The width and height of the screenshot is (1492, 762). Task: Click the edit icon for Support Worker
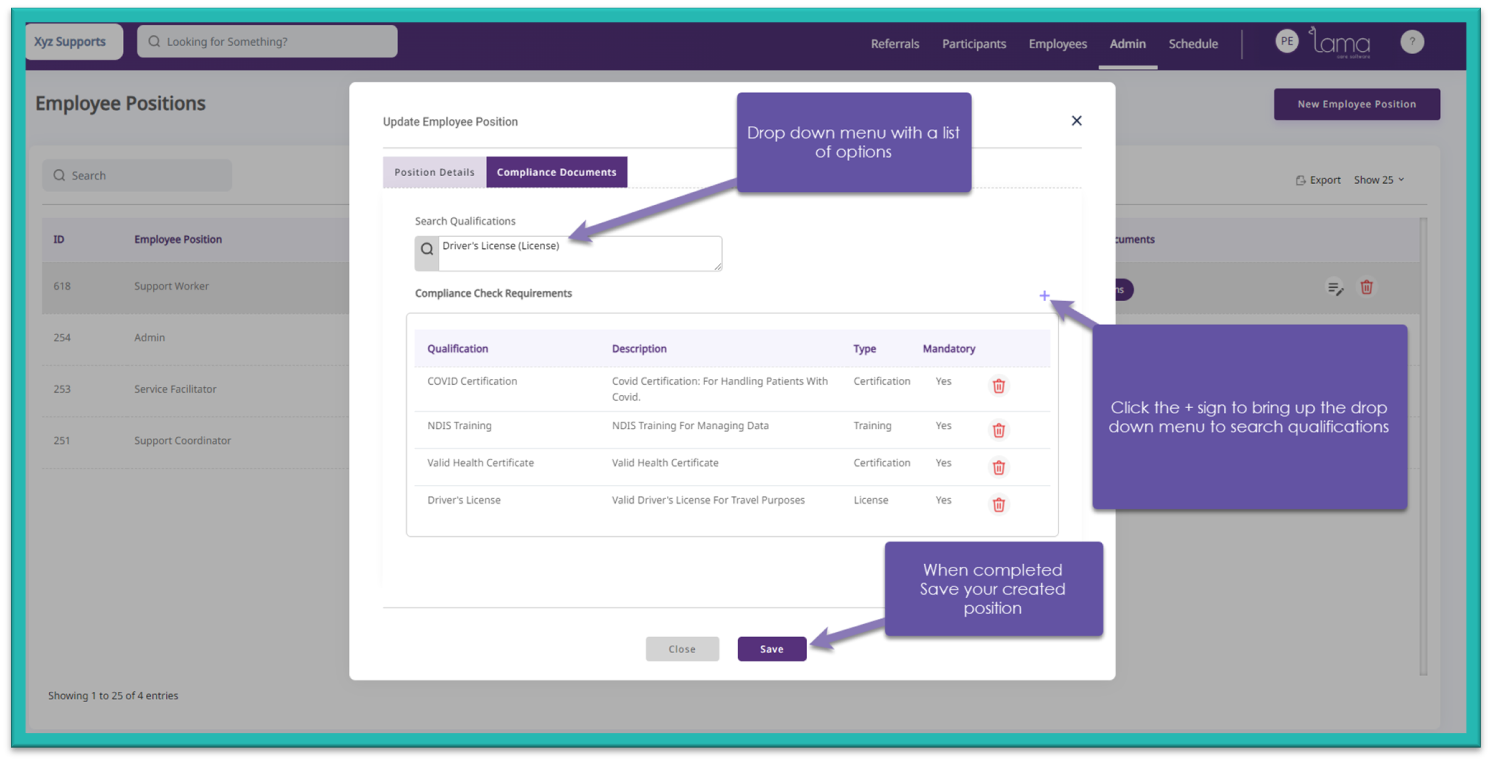1335,288
